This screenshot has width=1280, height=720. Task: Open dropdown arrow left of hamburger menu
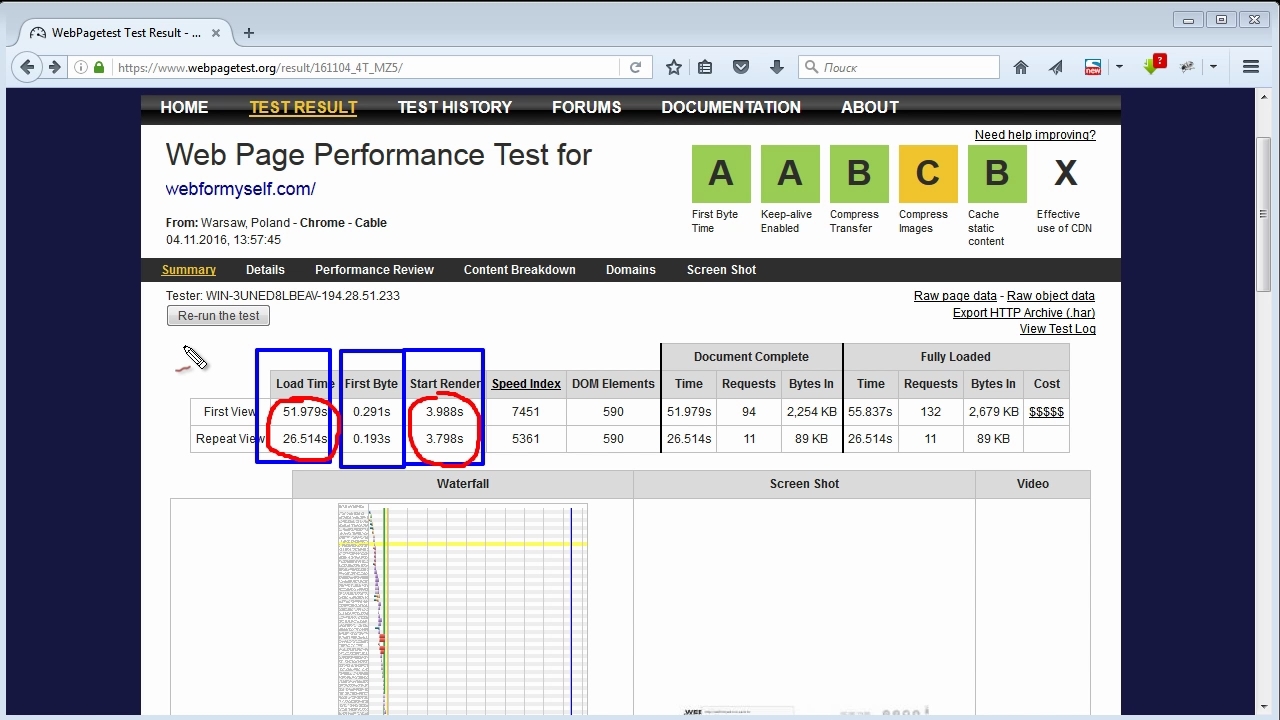pos(1213,67)
